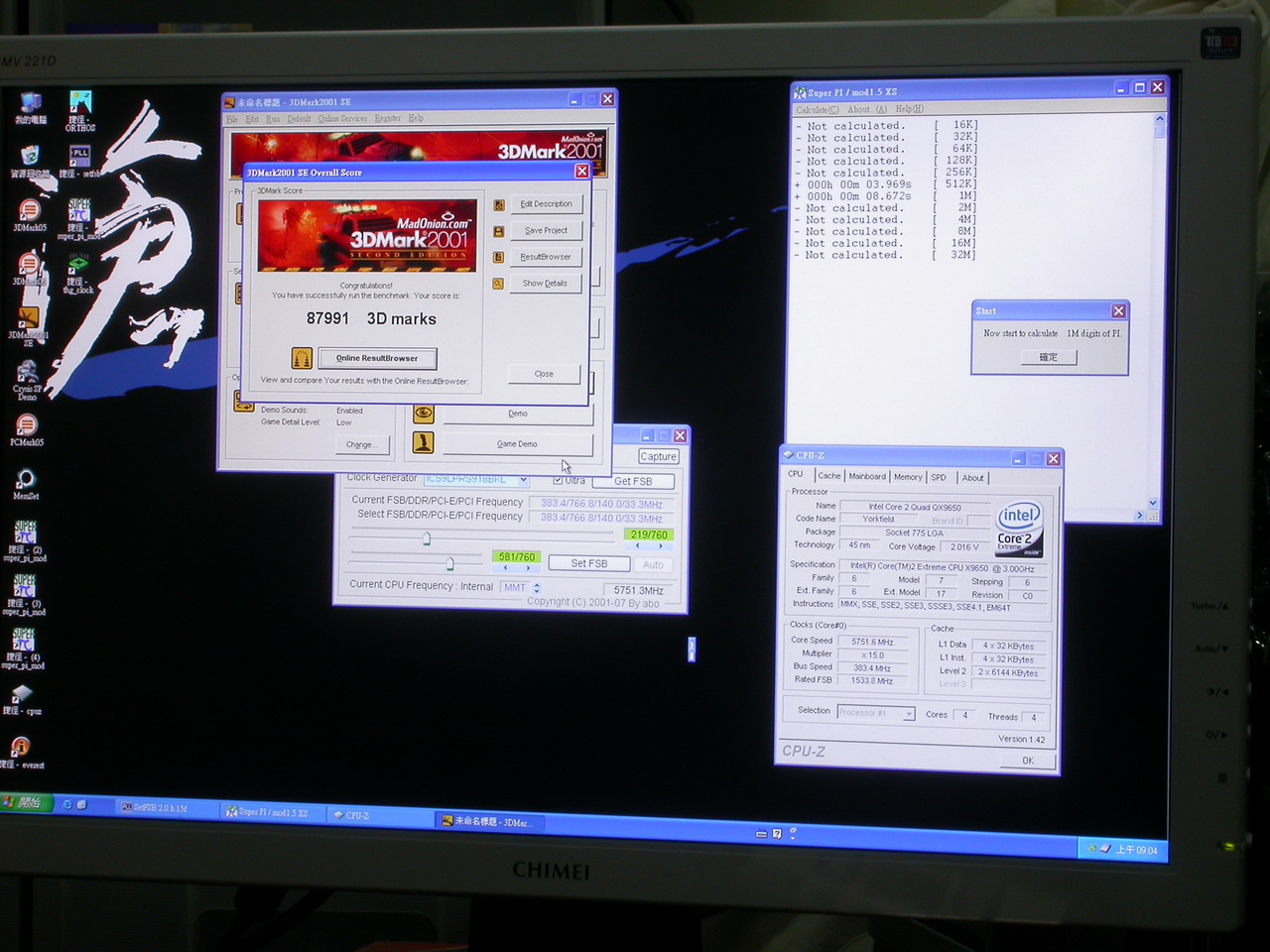Click the Close button in Overall Score dialog

[544, 374]
